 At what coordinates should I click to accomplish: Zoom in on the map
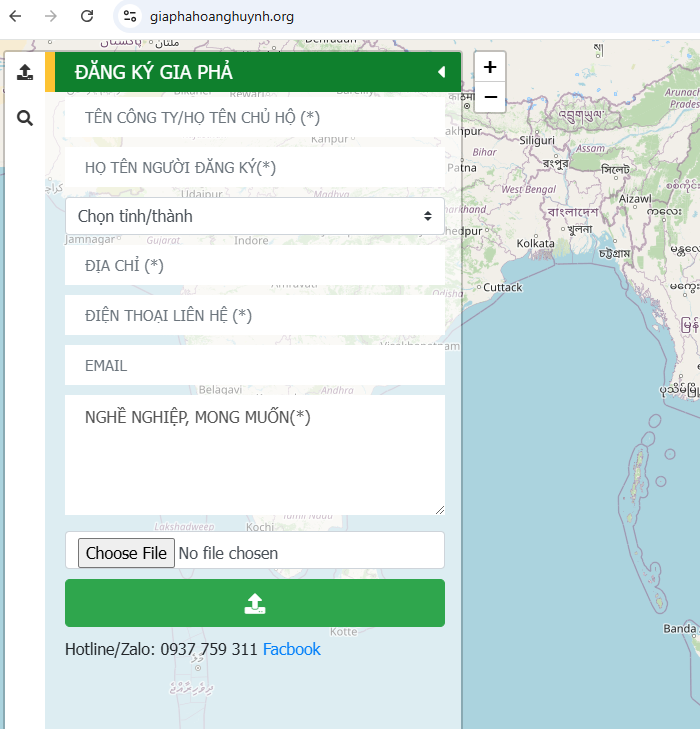coord(490,67)
